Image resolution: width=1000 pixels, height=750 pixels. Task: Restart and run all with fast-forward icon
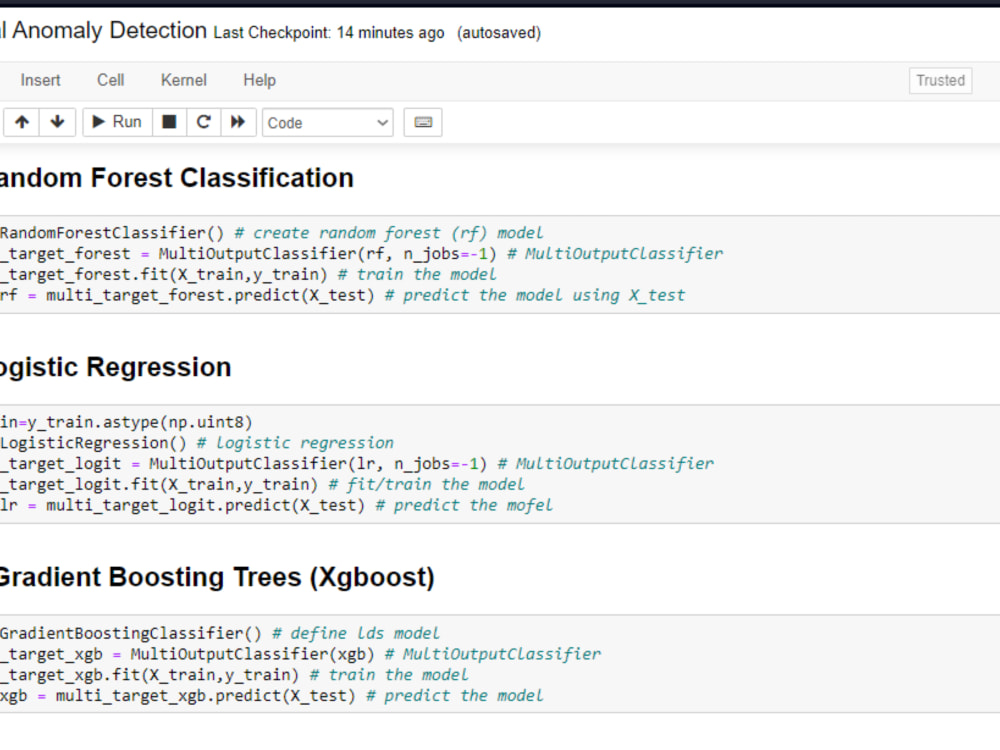(238, 122)
